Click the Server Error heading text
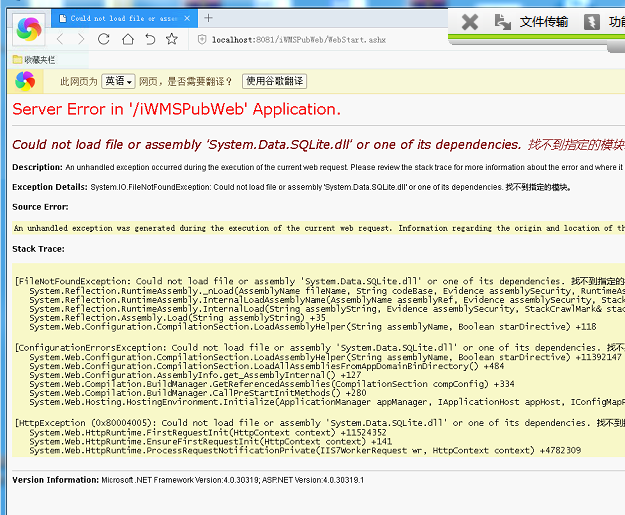 176,109
